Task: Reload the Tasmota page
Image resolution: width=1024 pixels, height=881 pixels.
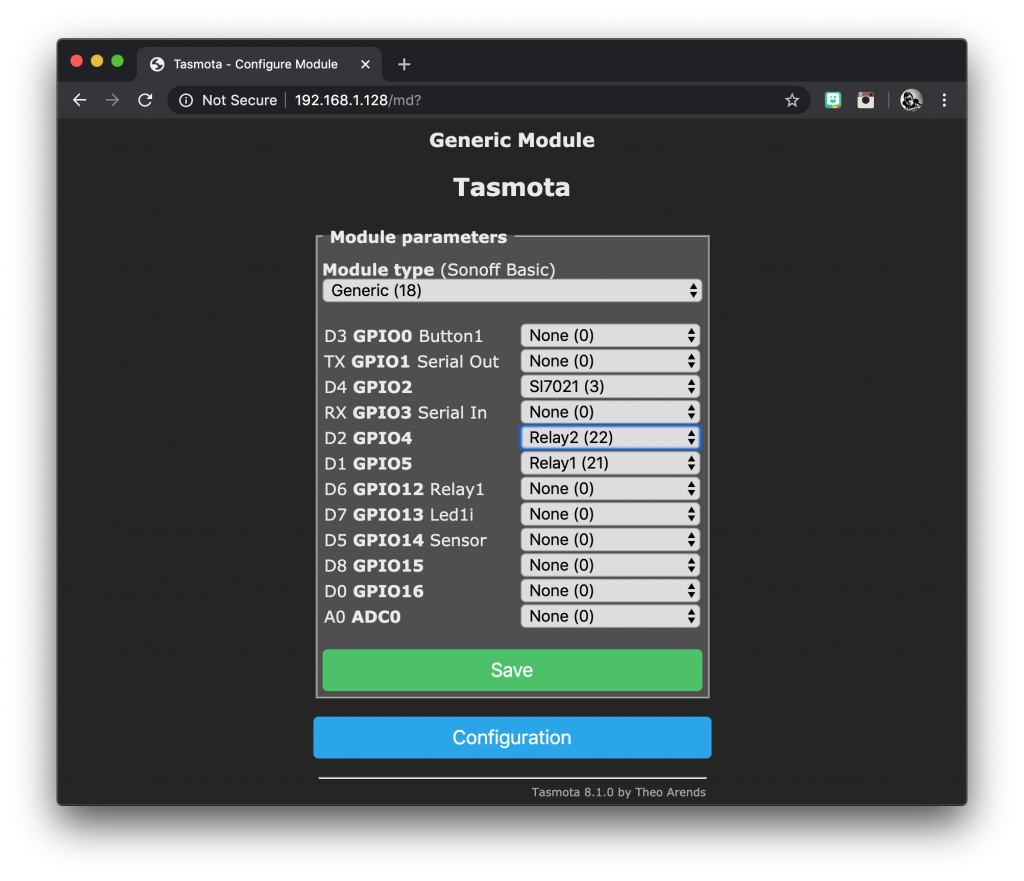Action: point(145,100)
